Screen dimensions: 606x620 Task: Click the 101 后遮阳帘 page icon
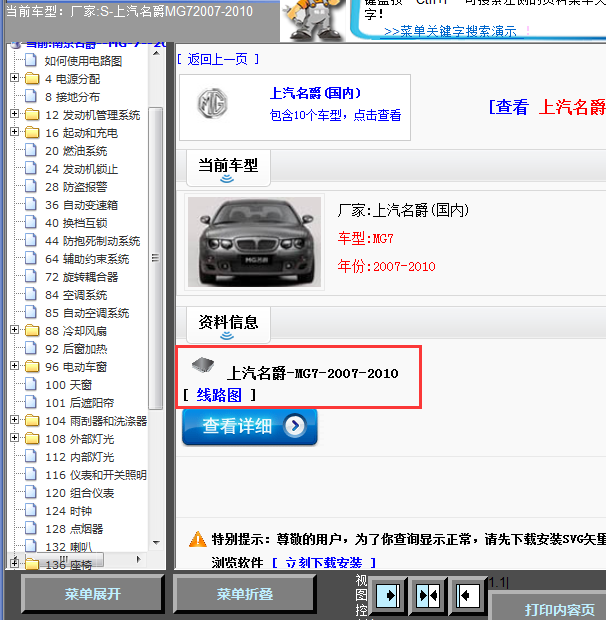31,402
